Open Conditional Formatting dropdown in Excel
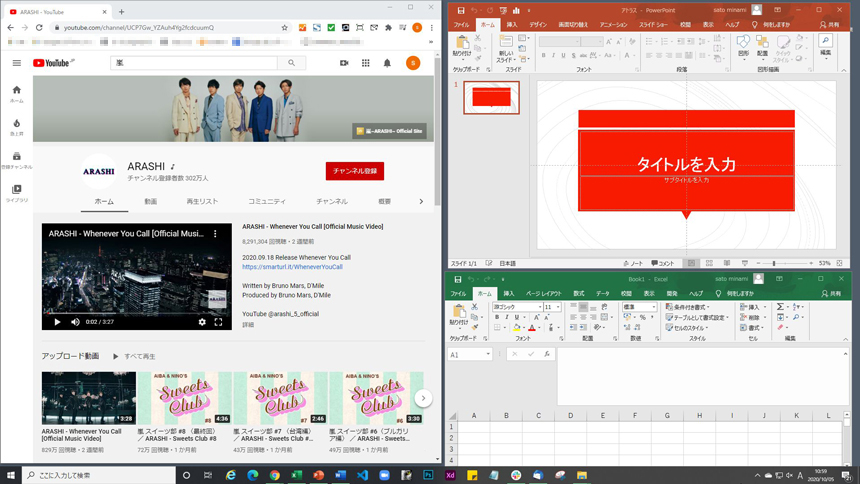This screenshot has height=484, width=860. (x=688, y=307)
